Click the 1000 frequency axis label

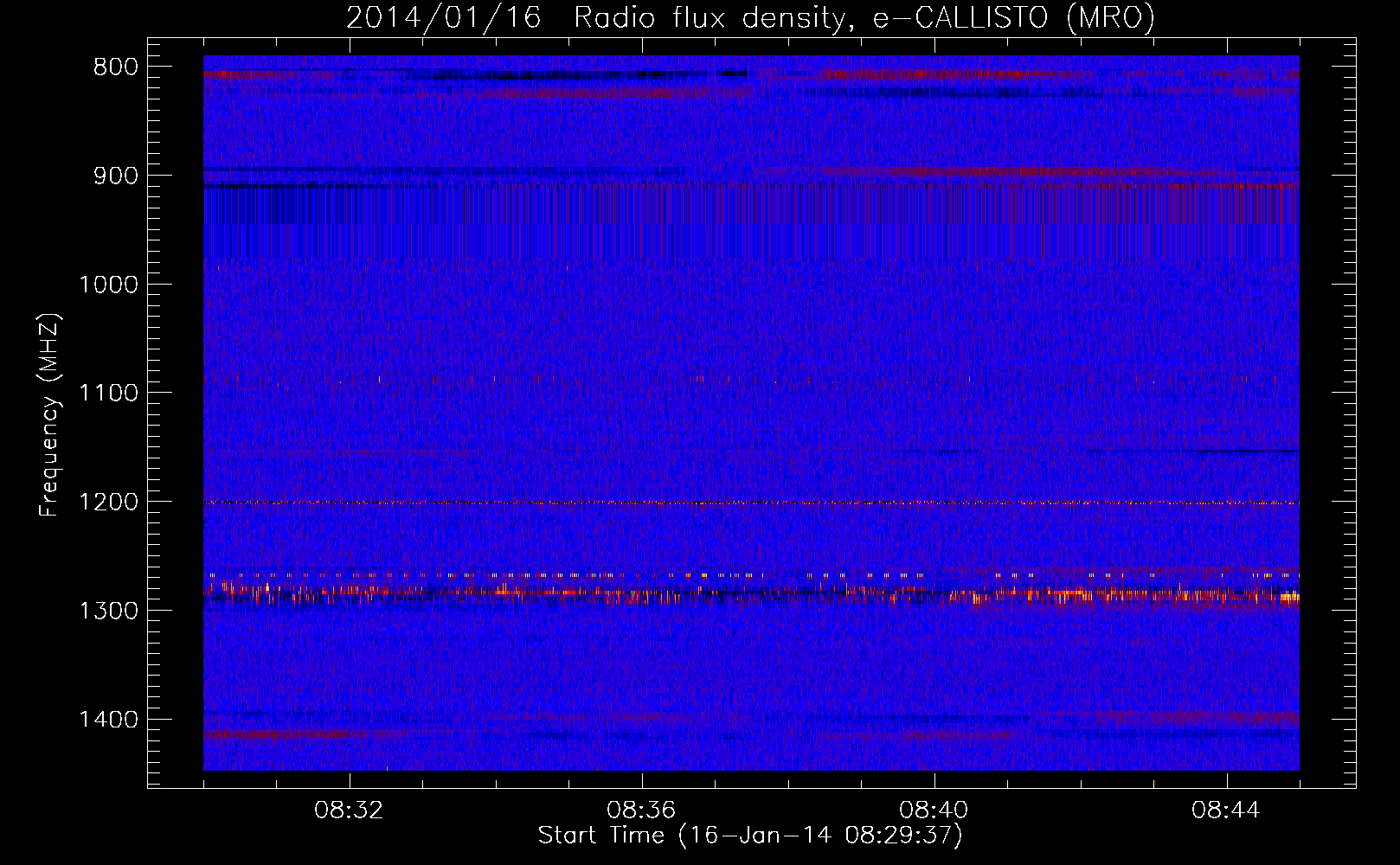point(108,285)
